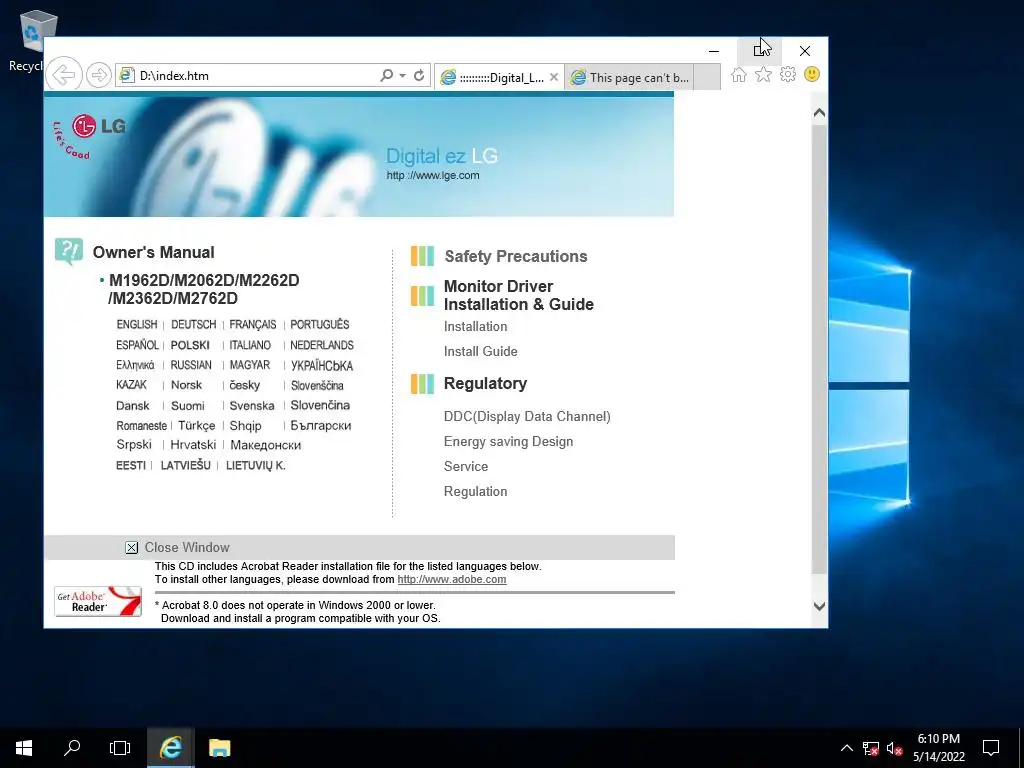1024x768 pixels.
Task: Select the Slovenčina manual
Action: point(320,405)
